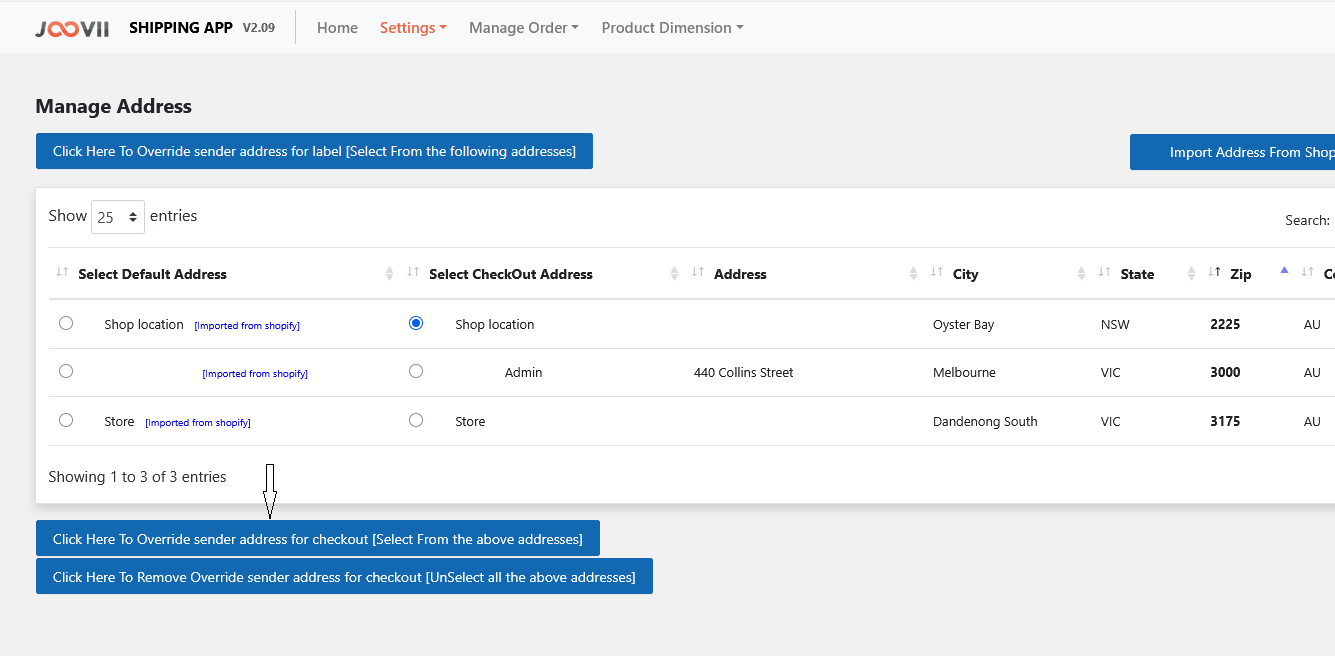Open the Settings dropdown menu
Image resolution: width=1335 pixels, height=656 pixels.
[x=412, y=28]
